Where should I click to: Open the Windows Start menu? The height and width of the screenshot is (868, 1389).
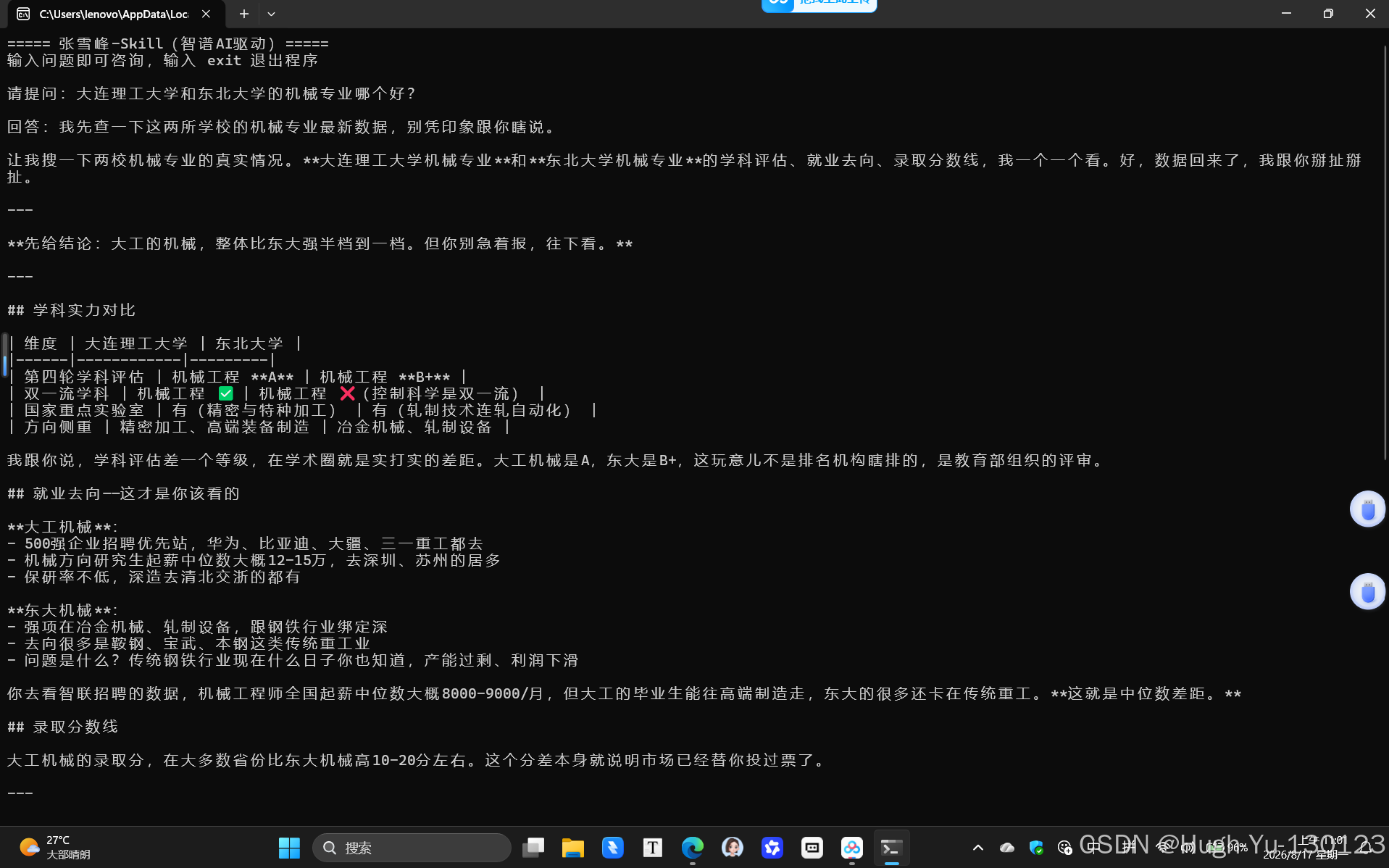click(x=289, y=848)
